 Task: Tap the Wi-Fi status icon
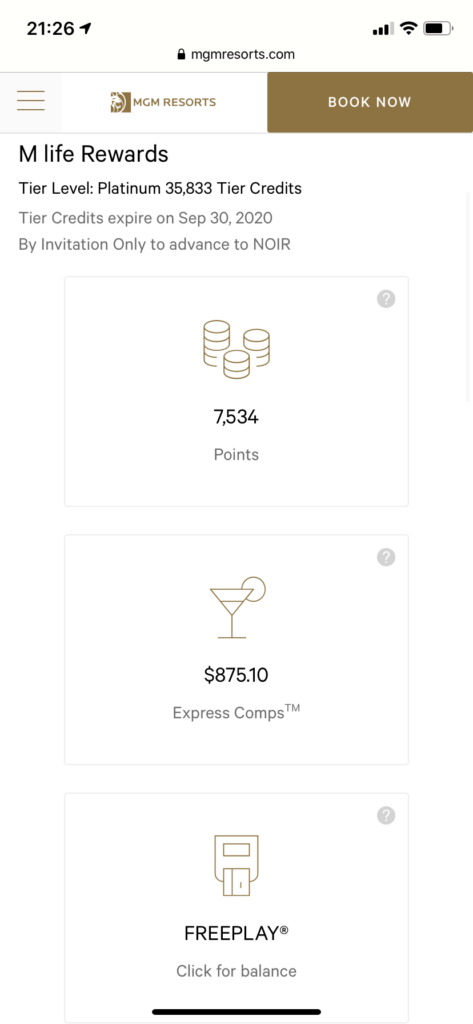(408, 28)
